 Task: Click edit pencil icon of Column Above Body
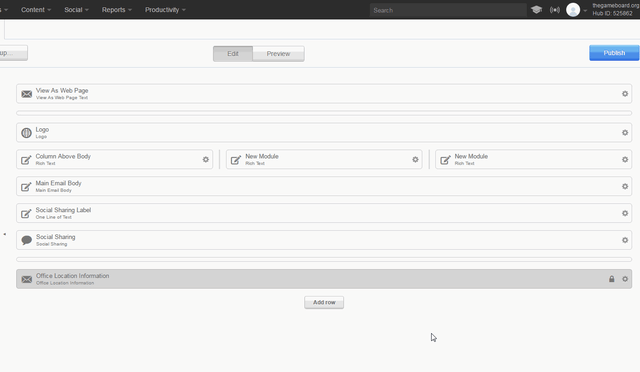coord(26,160)
